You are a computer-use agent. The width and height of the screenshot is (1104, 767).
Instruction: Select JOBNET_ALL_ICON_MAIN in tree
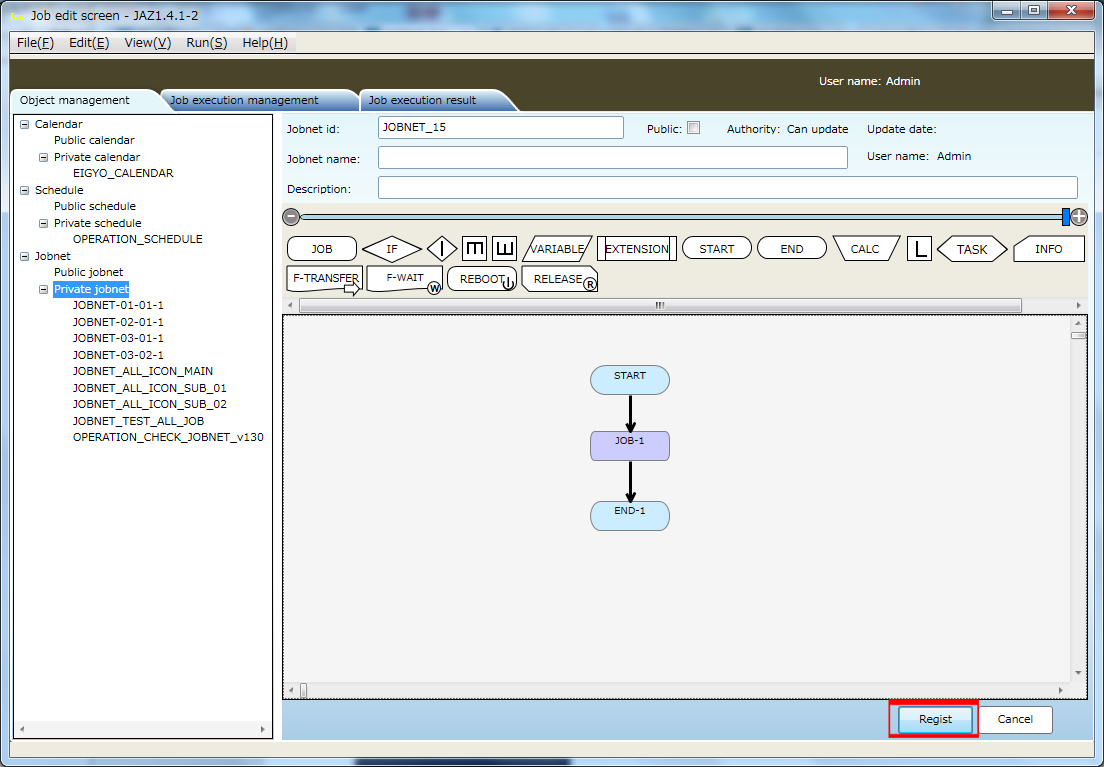[x=143, y=371]
